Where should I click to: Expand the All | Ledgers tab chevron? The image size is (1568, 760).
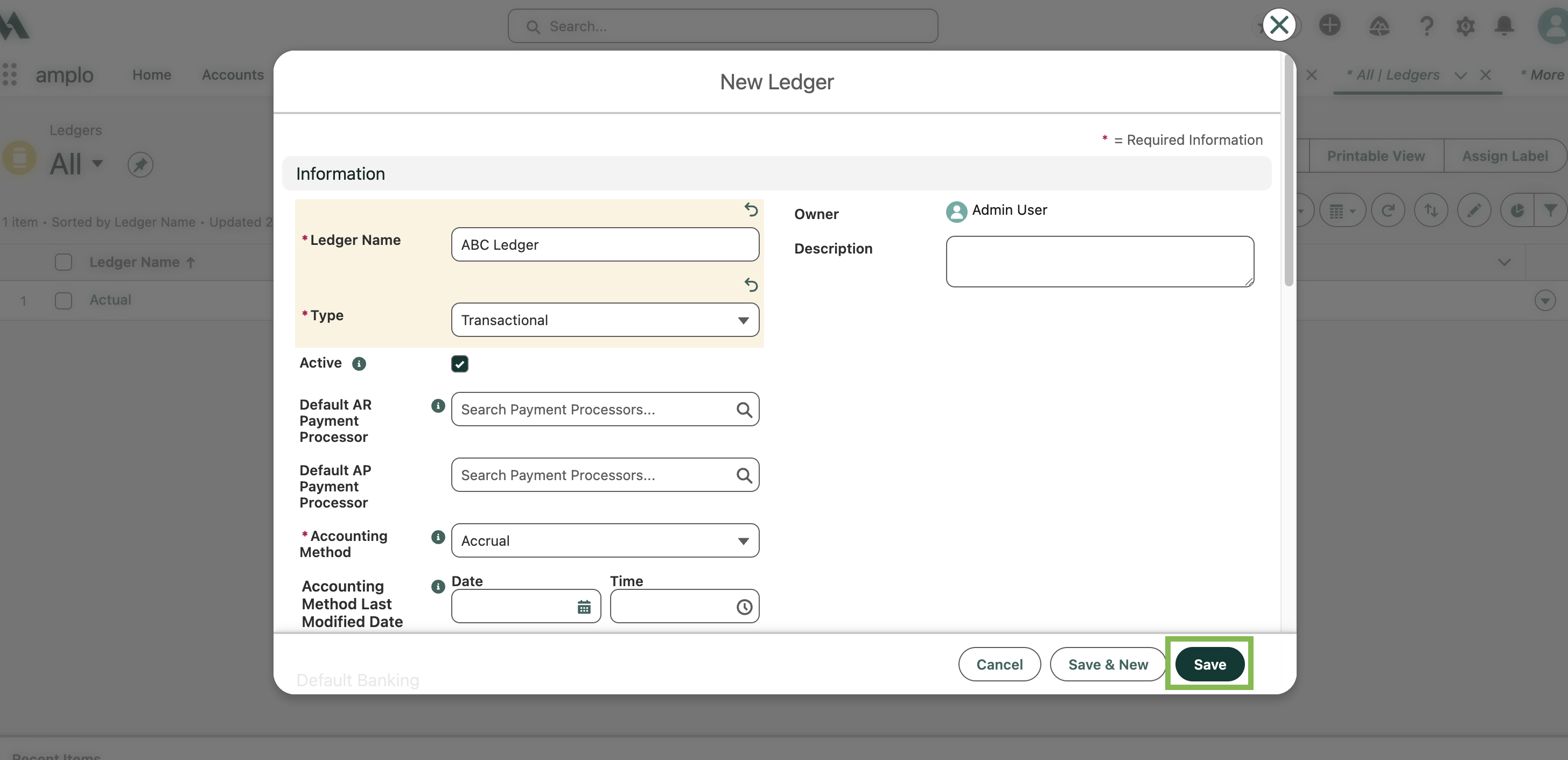pos(1460,75)
